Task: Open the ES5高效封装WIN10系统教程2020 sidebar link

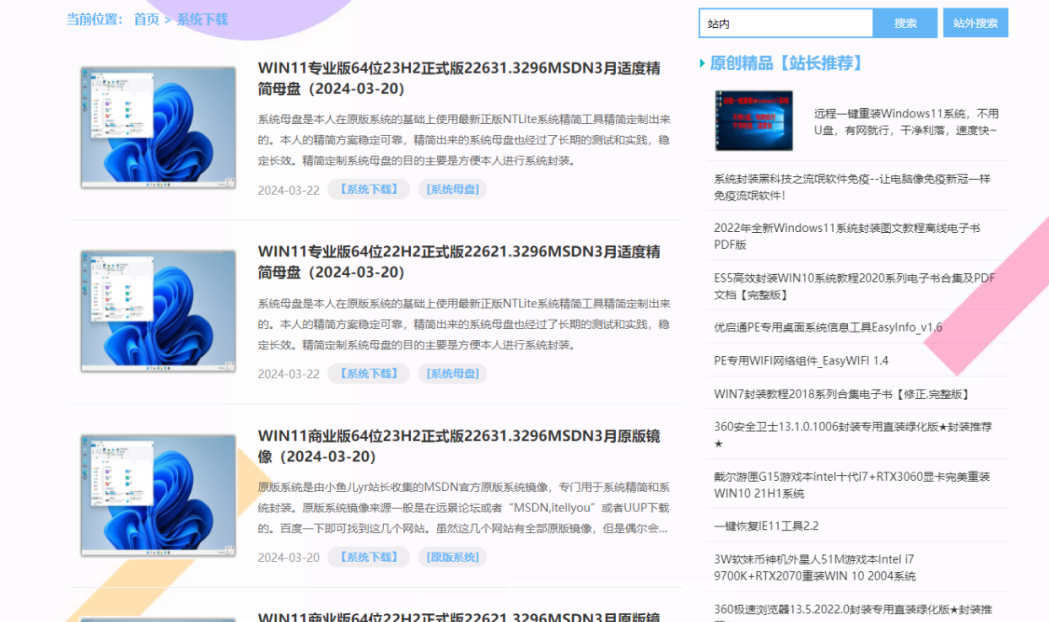Action: coord(854,286)
